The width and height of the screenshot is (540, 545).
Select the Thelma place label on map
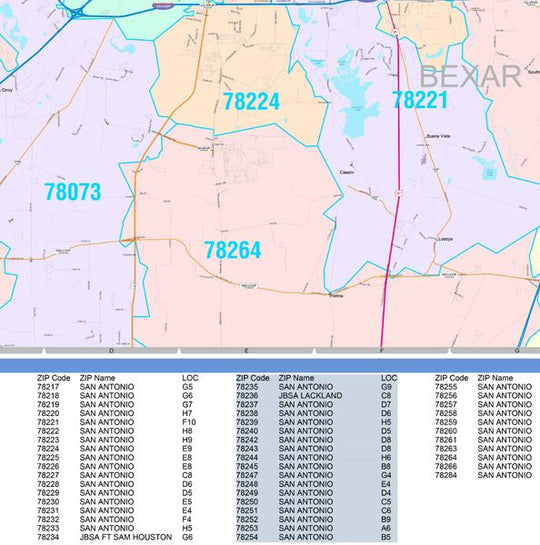[336, 296]
